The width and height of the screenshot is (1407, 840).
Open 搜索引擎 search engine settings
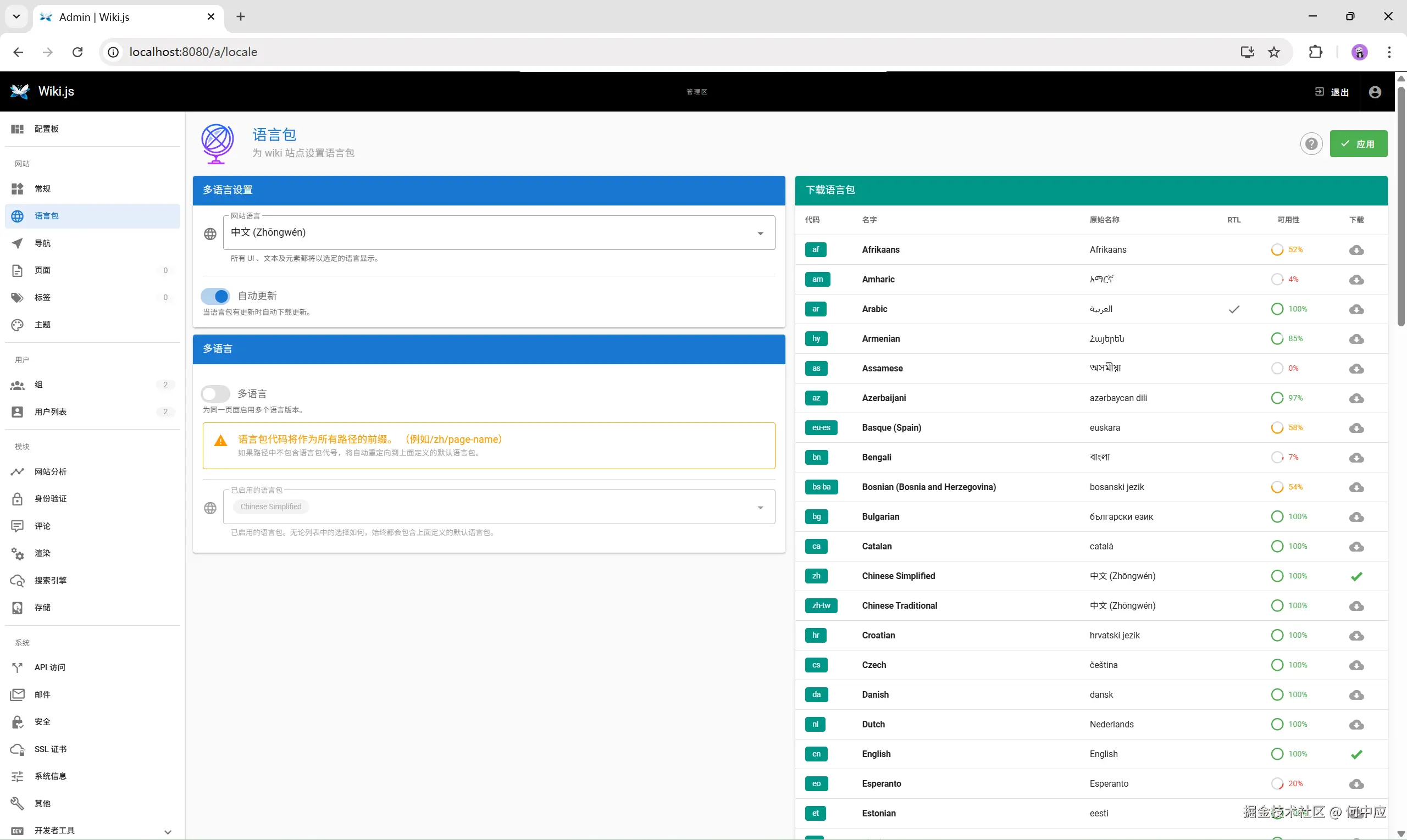[51, 580]
